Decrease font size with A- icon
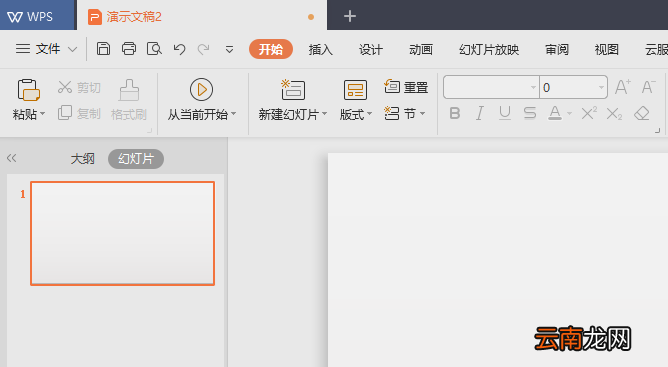 pos(648,87)
